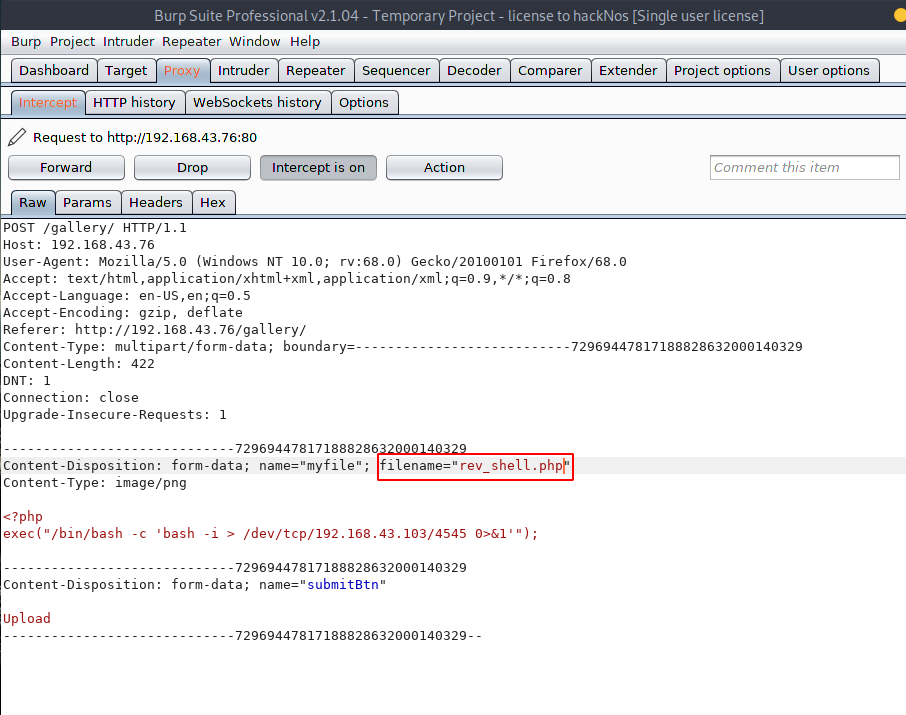The width and height of the screenshot is (906, 715).
Task: Open the Project menu
Action: 72,42
